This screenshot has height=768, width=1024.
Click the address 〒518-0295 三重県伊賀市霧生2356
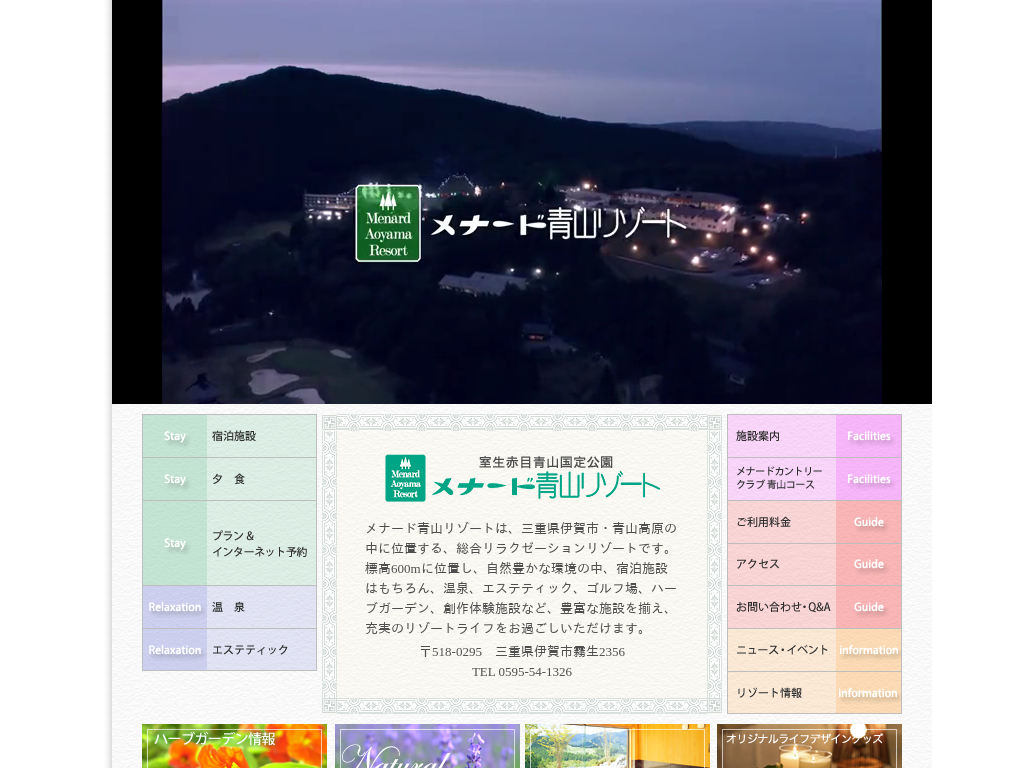(x=522, y=652)
